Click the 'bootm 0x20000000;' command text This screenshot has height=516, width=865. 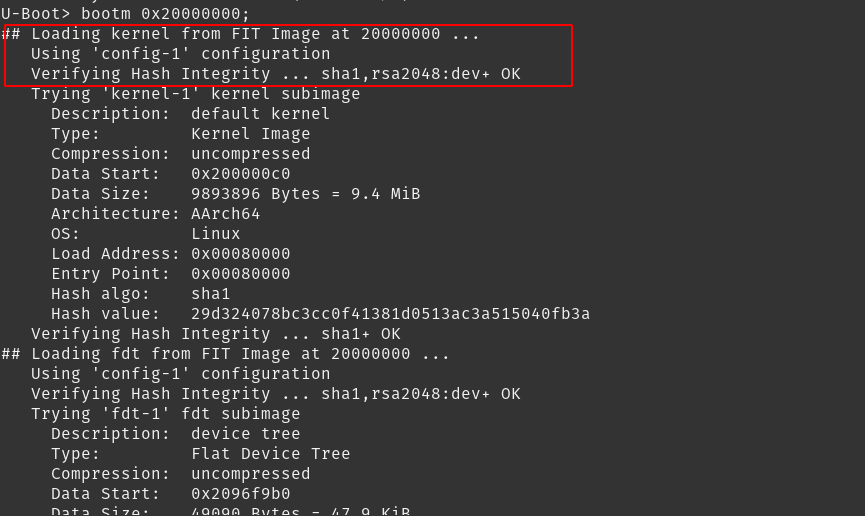point(165,13)
